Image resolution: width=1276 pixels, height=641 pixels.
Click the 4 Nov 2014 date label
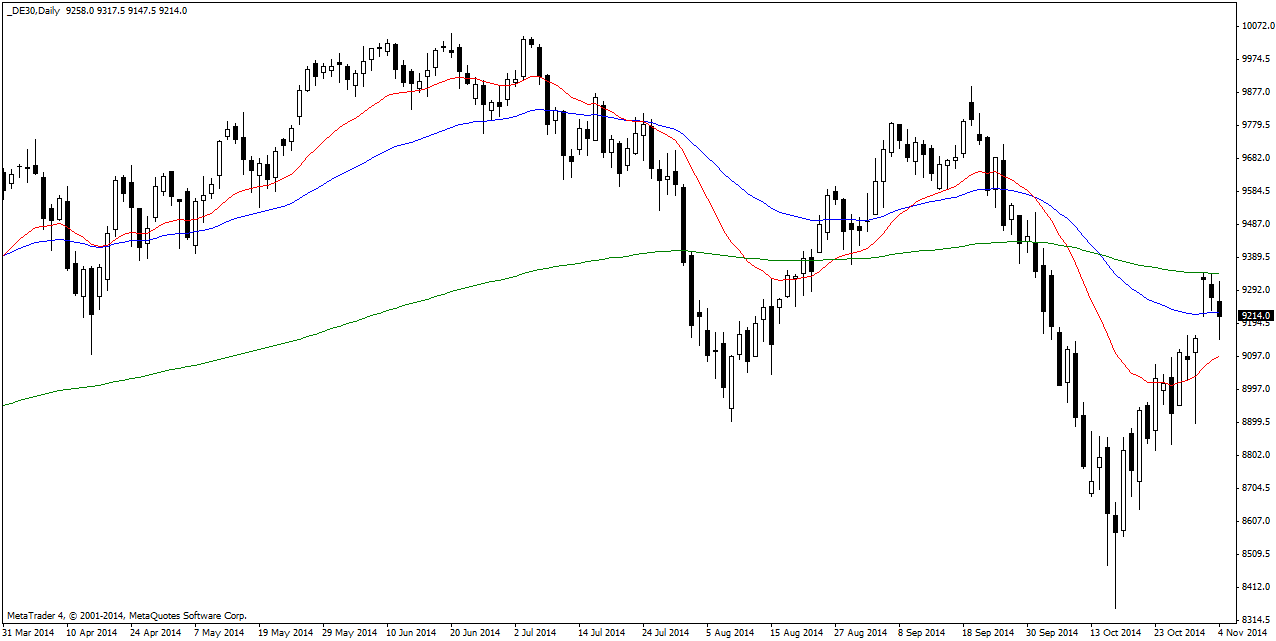tap(1243, 632)
